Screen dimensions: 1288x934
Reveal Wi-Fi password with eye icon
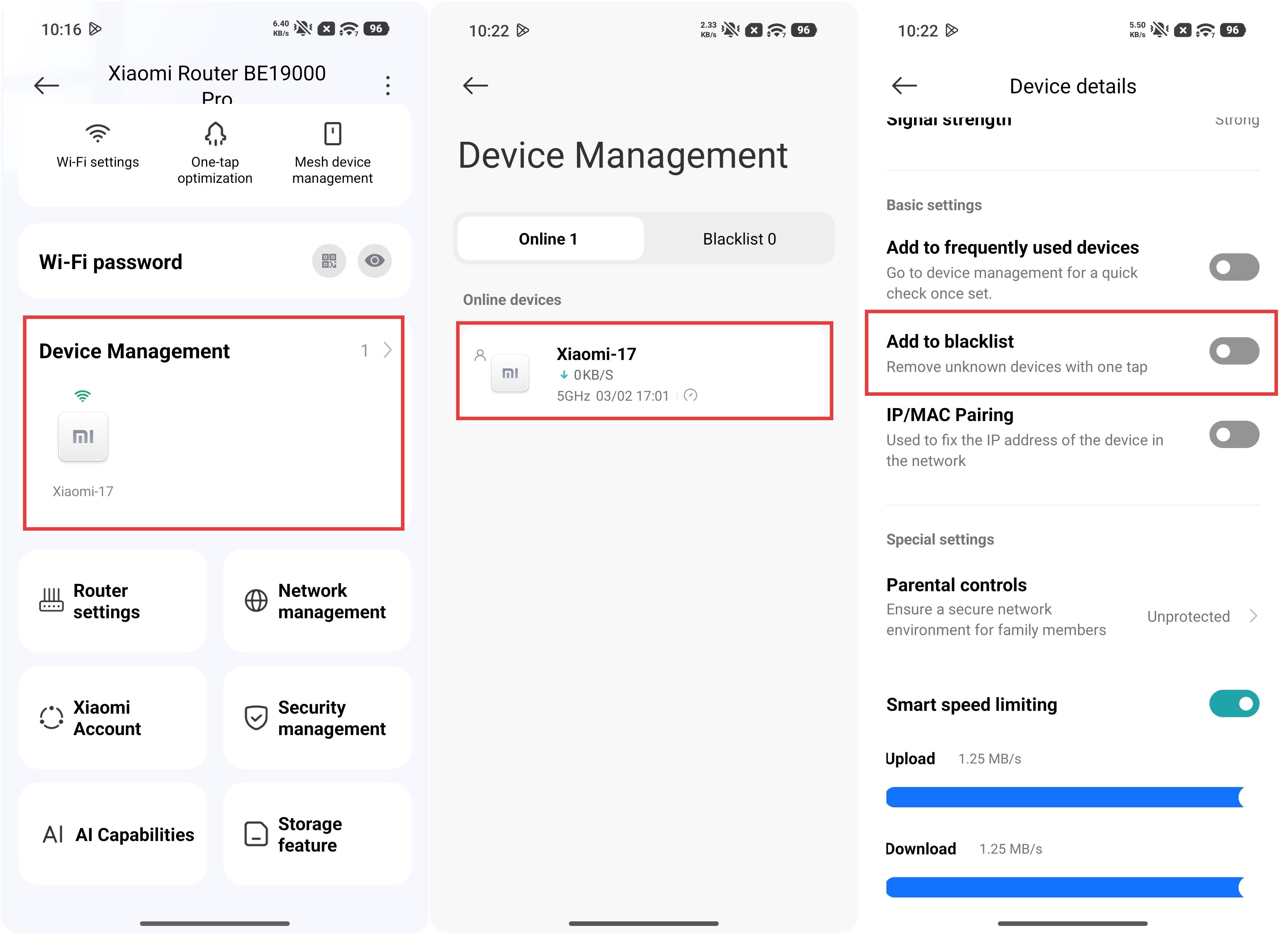374,261
